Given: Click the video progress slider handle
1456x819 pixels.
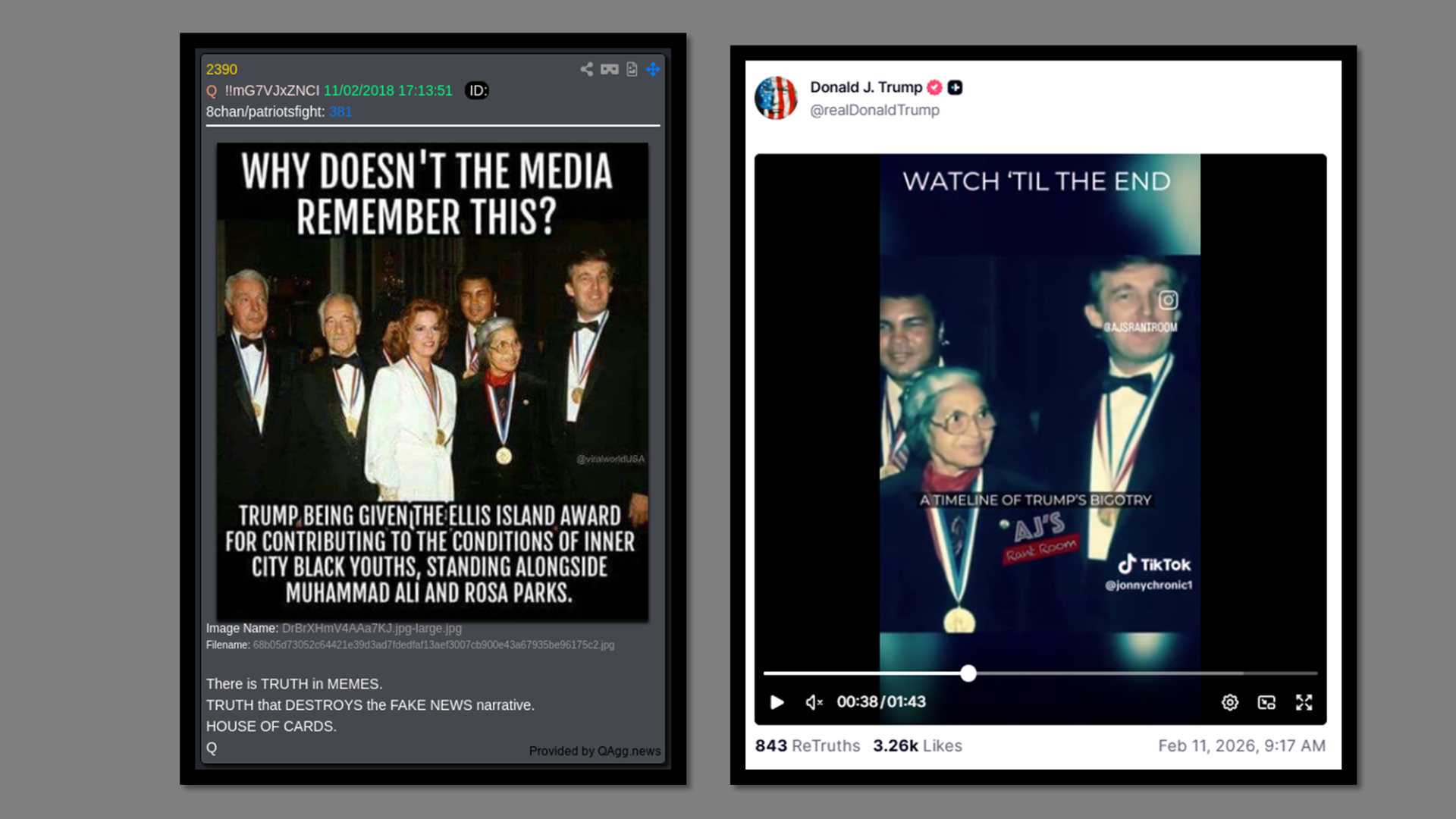Looking at the screenshot, I should [968, 673].
